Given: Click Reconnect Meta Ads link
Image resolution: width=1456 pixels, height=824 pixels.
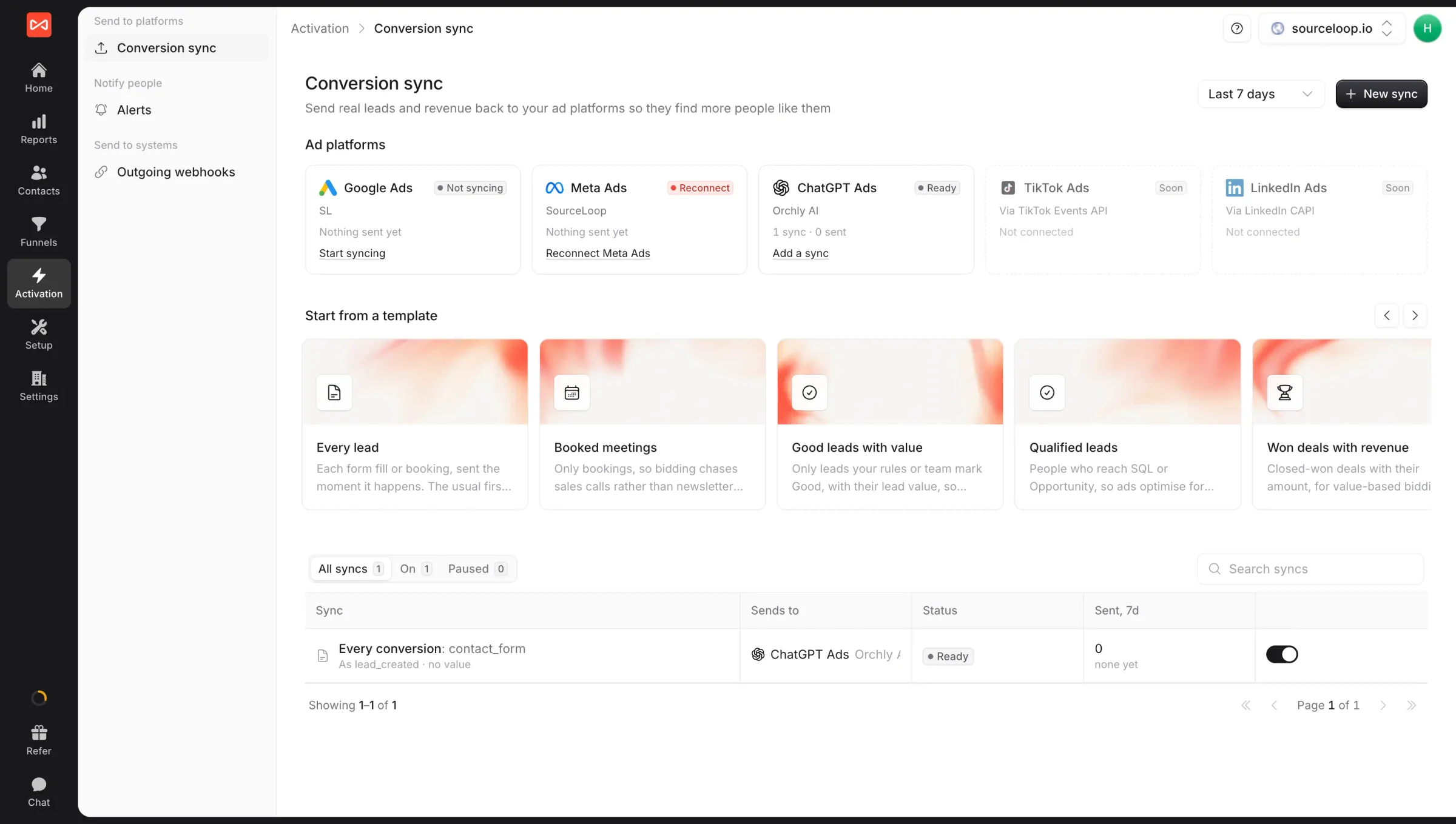Looking at the screenshot, I should point(598,253).
